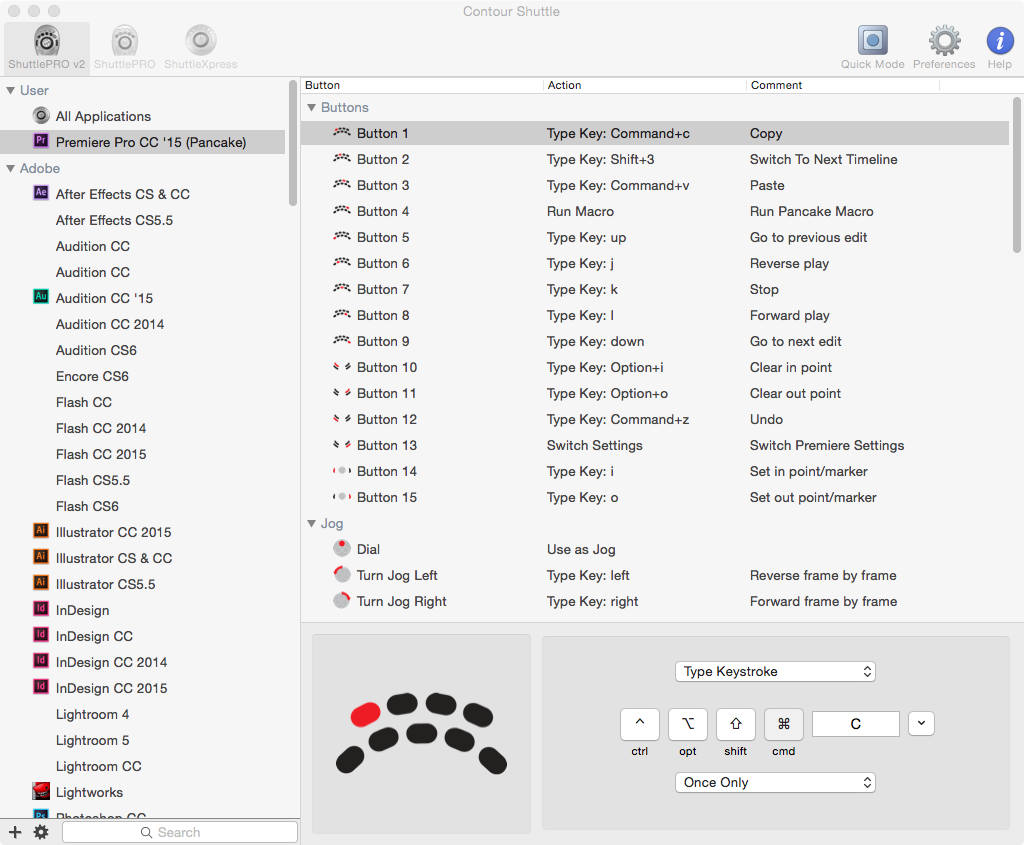Toggle the shift modifier key
Viewport: 1024px width, 845px height.
tap(736, 724)
